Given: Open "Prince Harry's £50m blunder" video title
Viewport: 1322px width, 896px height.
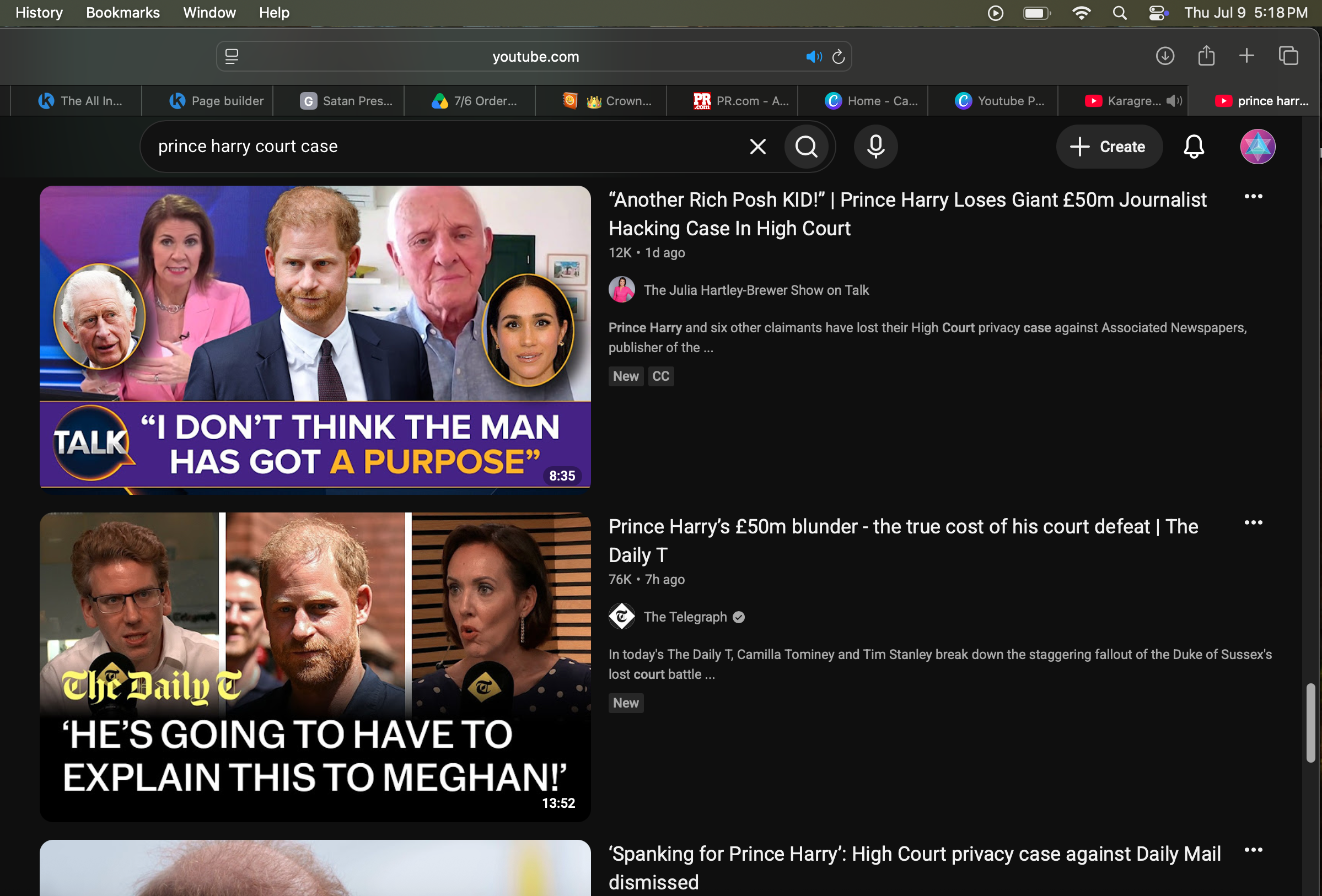Looking at the screenshot, I should (x=904, y=541).
